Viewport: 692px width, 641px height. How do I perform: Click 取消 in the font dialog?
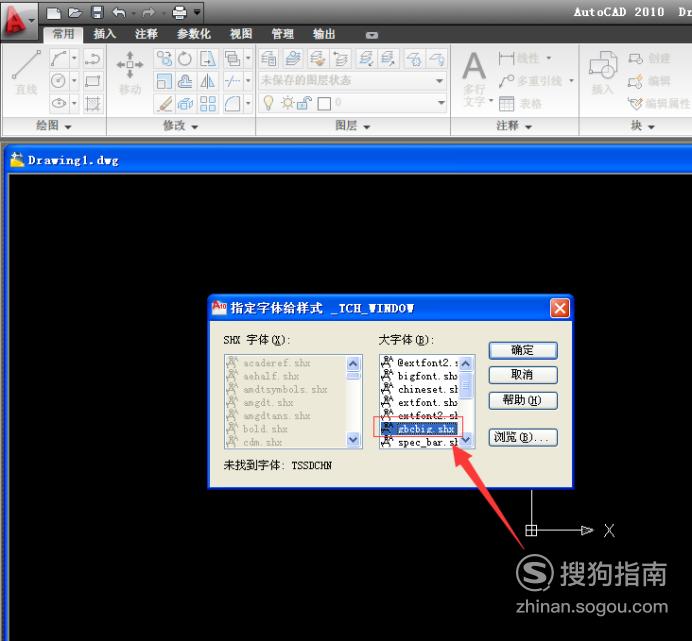pos(523,375)
